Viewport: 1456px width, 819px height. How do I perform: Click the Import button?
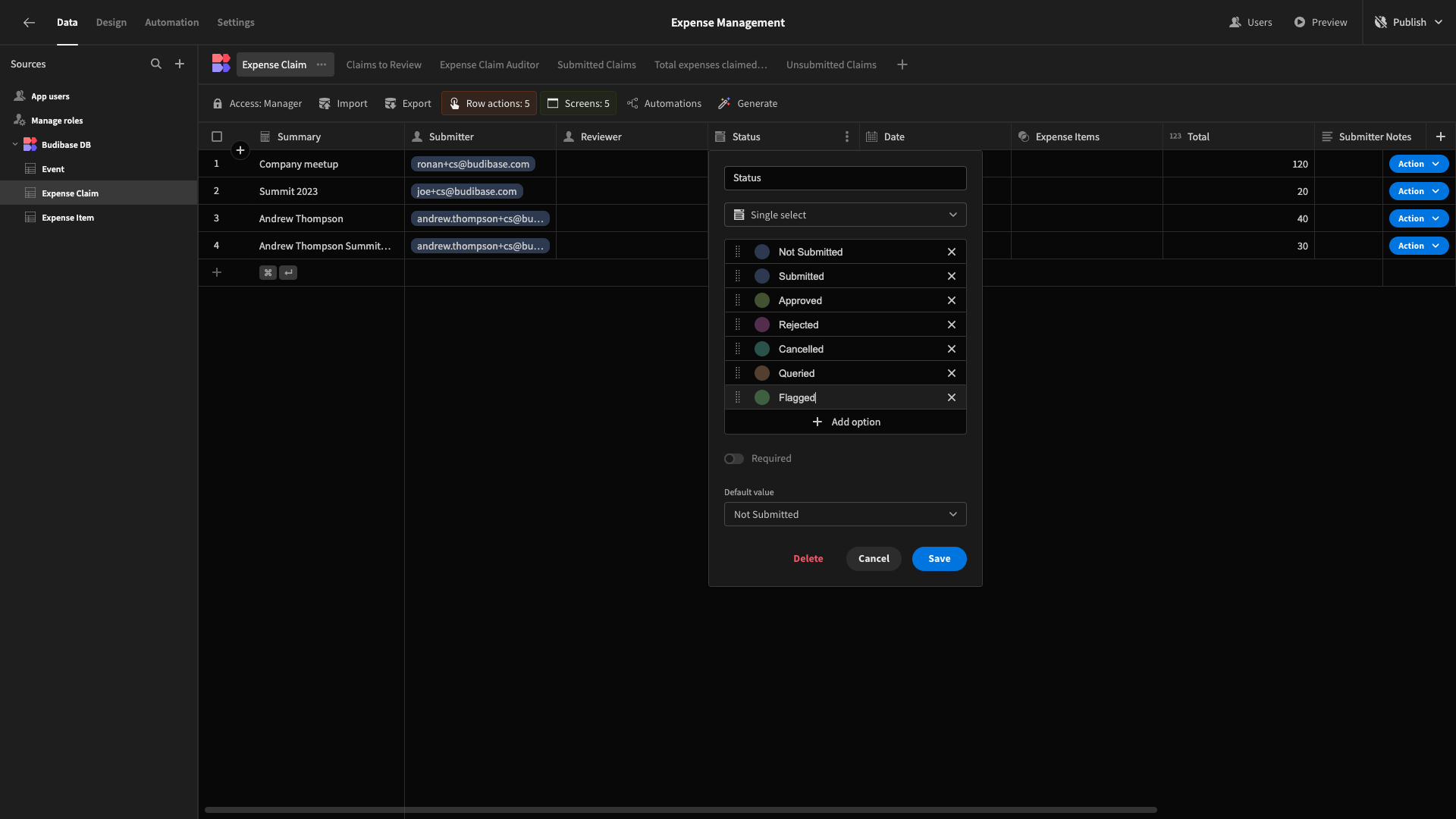[343, 103]
